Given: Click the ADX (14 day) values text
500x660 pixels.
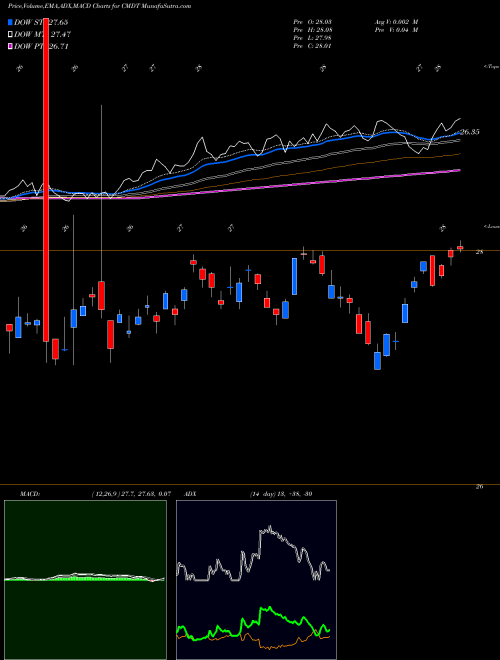Looking at the screenshot, I should pyautogui.click(x=281, y=494).
